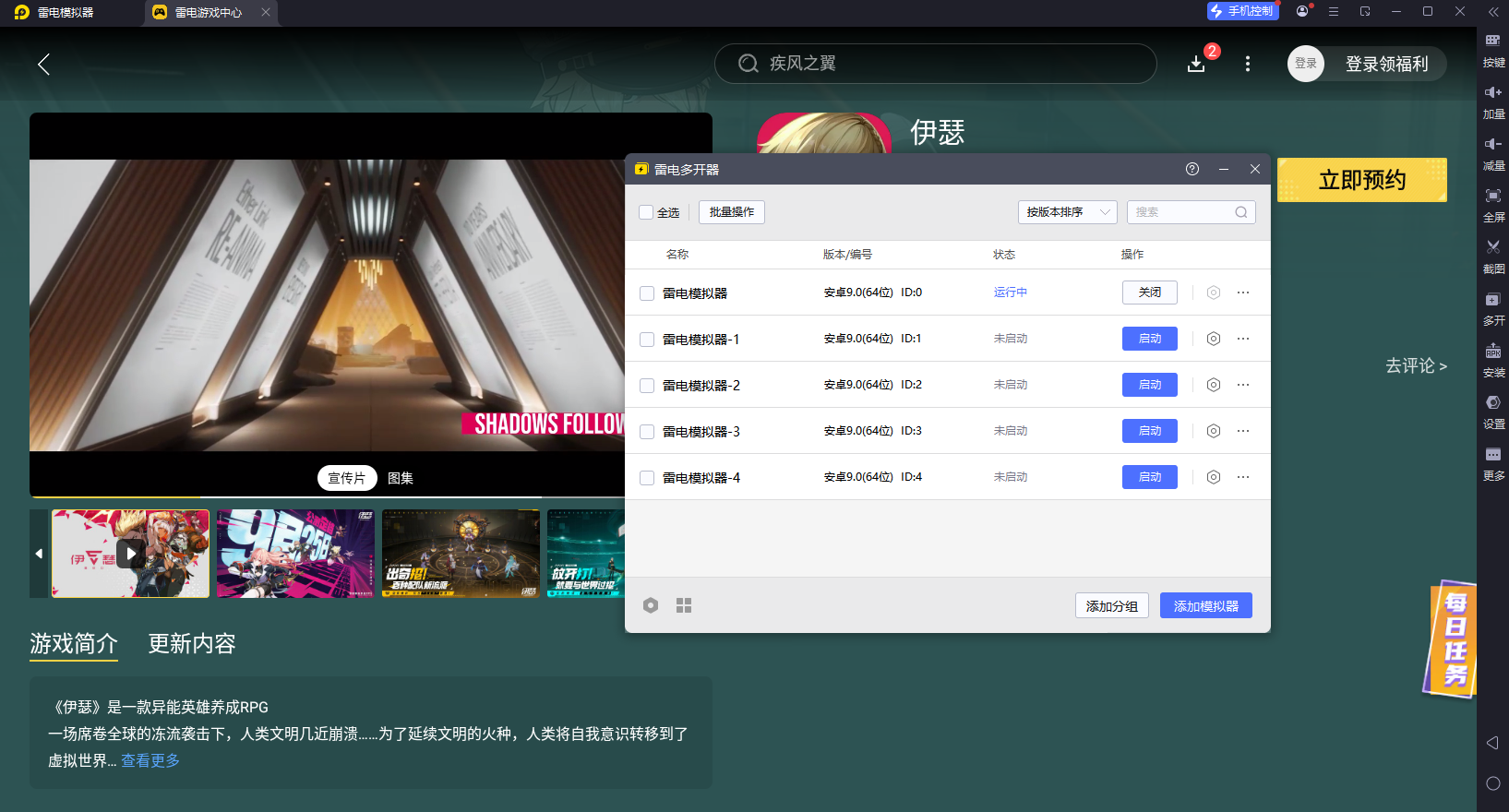Open the 按键 keymapping sidebar tool
1509x812 pixels.
coord(1493,50)
